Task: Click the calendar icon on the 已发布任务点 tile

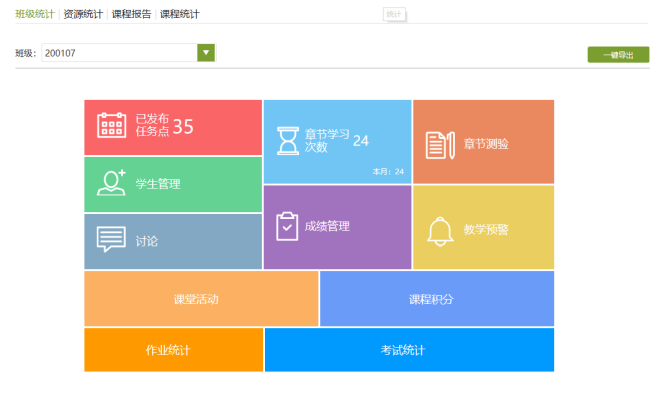Action: pos(112,125)
